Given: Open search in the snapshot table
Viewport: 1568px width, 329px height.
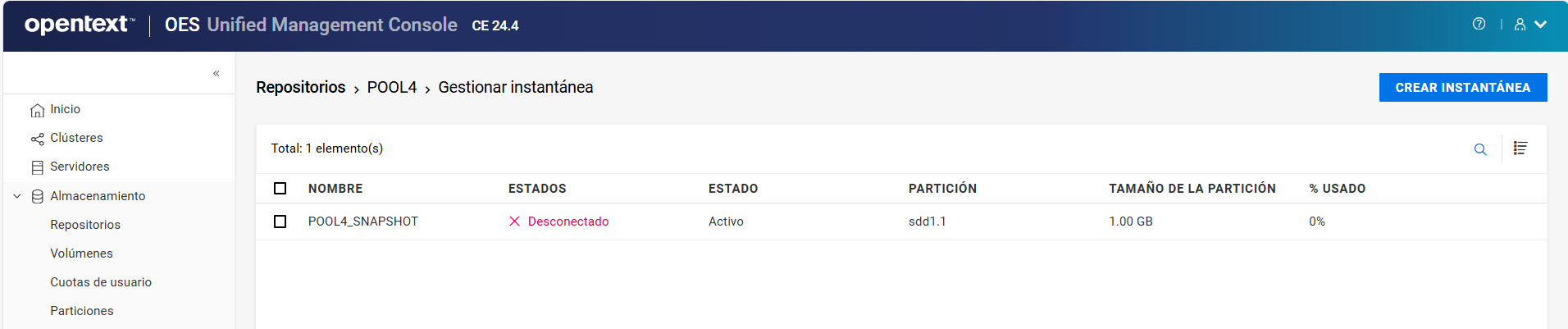Looking at the screenshot, I should point(1479,149).
